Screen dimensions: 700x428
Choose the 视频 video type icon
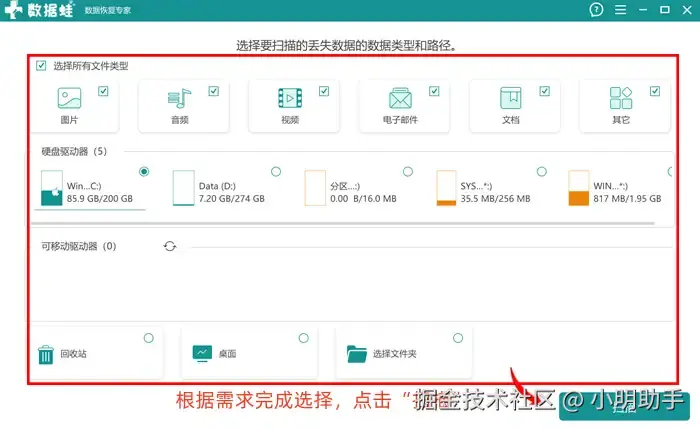[290, 98]
